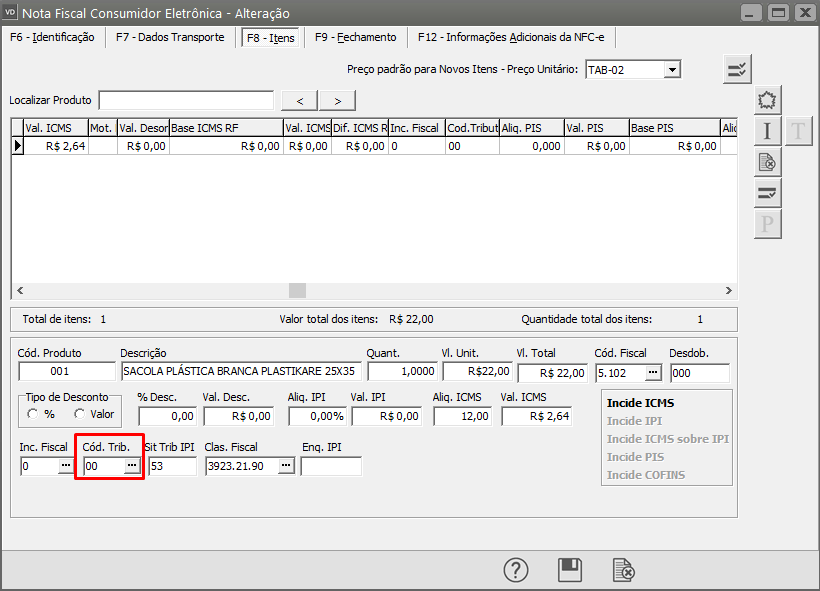
Task: Save the invoice with floppy disk icon
Action: pyautogui.click(x=569, y=570)
